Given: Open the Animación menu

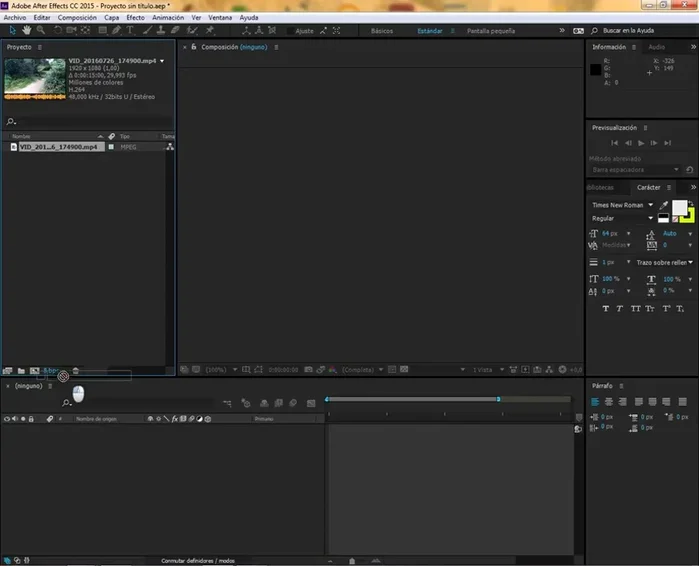Looking at the screenshot, I should (x=168, y=17).
